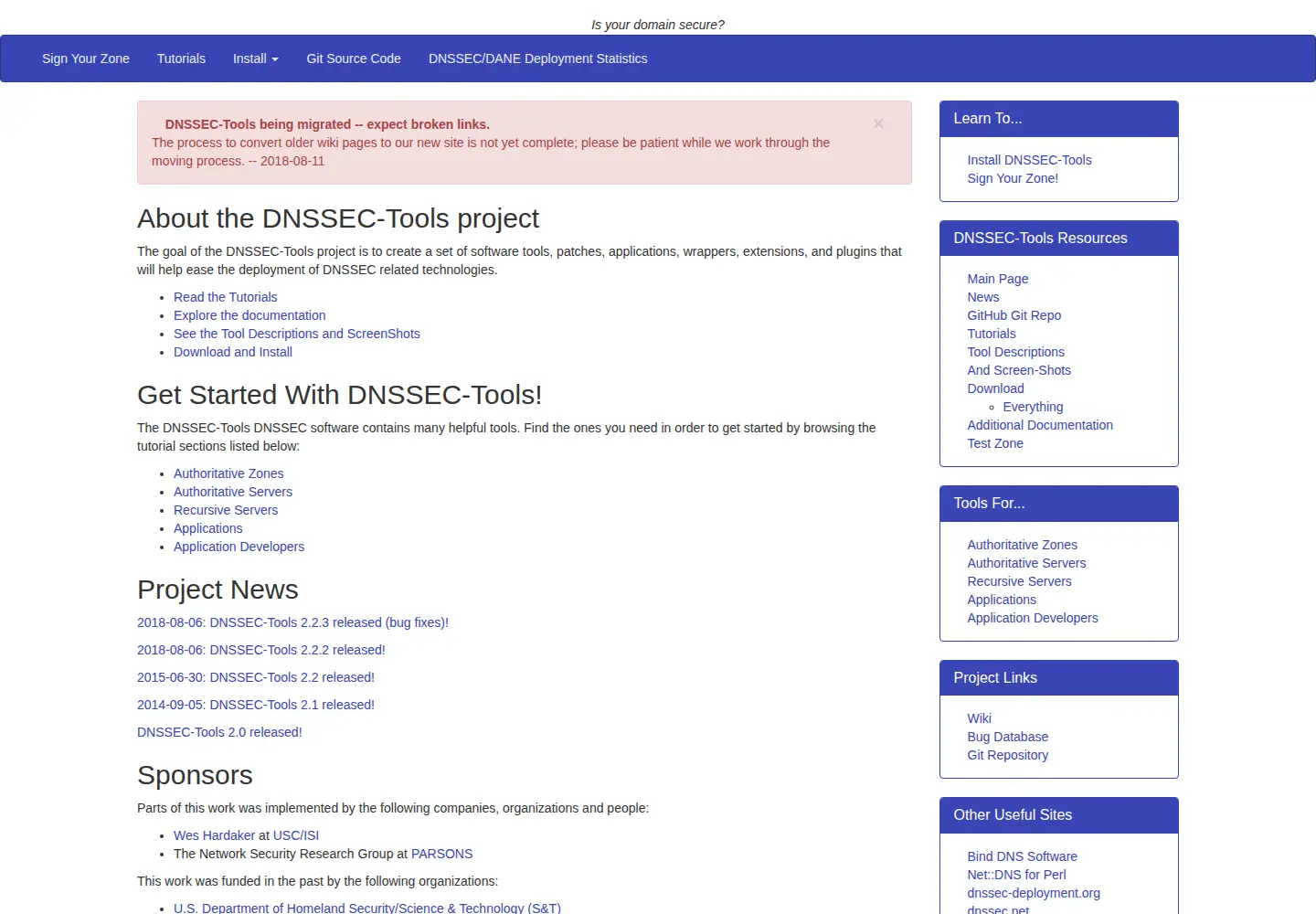This screenshot has height=914, width=1316.
Task: Open Git Repository under Project Links
Action: point(1008,755)
